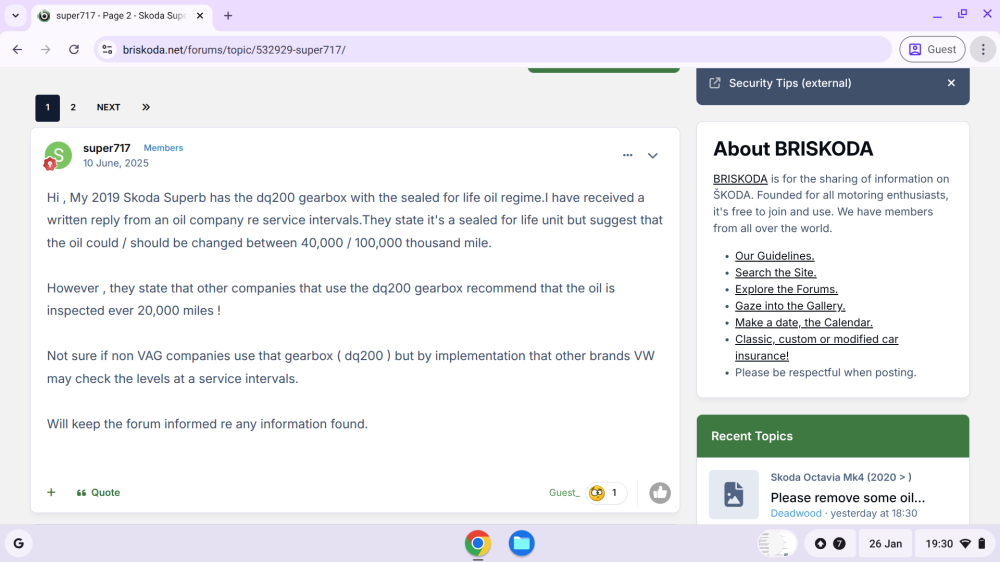Open the Security Tips (external) link
The image size is (1000, 562).
[x=790, y=83]
